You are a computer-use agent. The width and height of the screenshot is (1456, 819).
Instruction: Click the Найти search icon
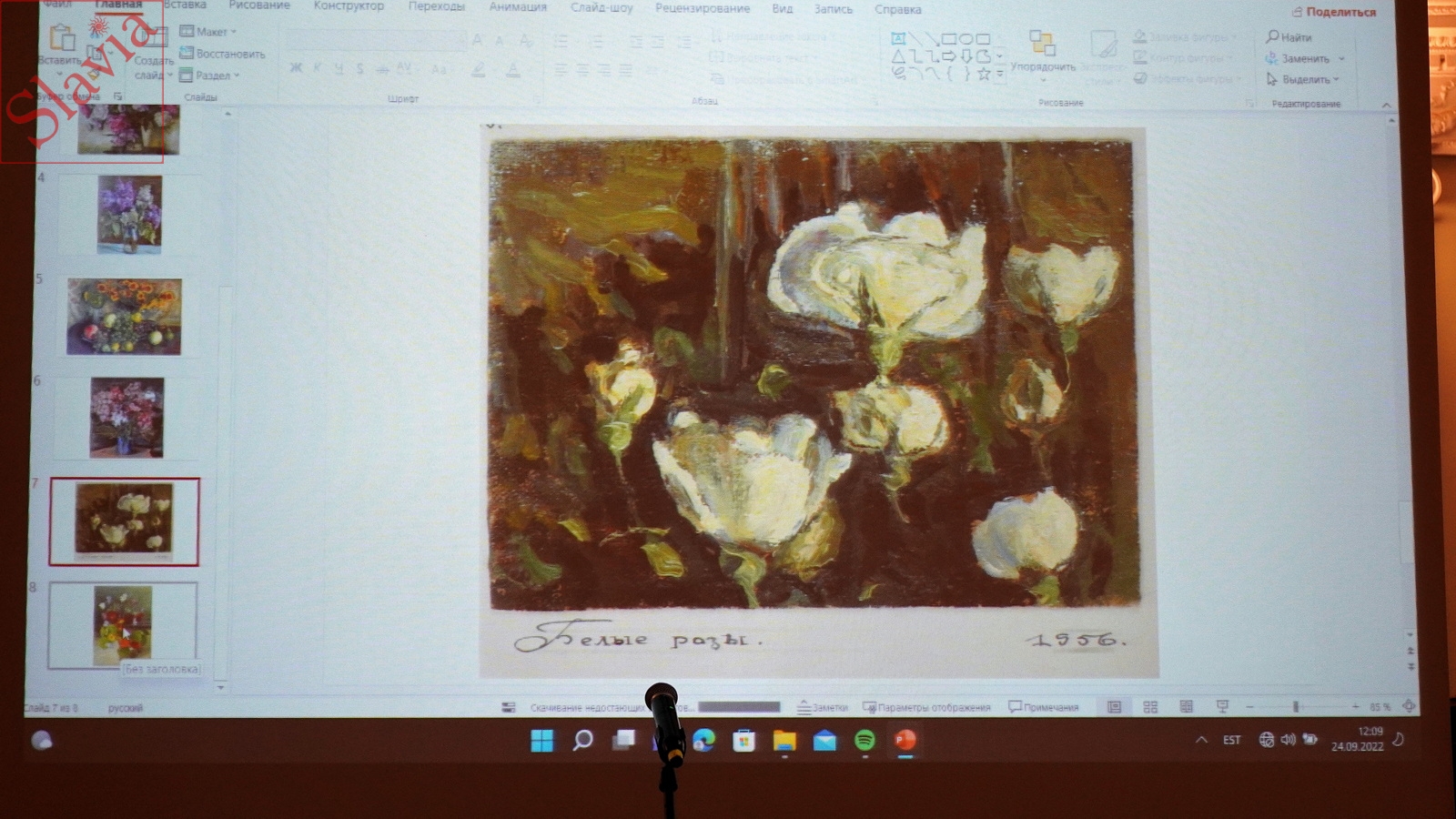click(x=1273, y=36)
